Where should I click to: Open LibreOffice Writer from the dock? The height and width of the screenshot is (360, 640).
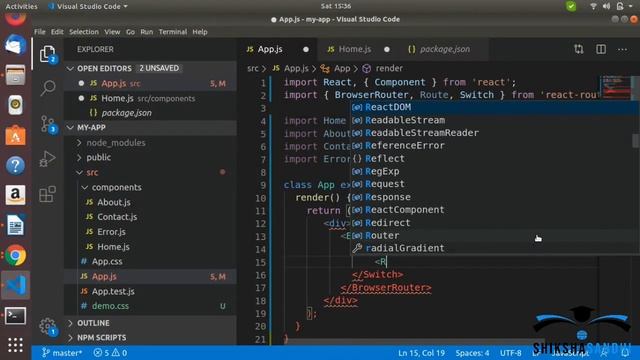16,225
